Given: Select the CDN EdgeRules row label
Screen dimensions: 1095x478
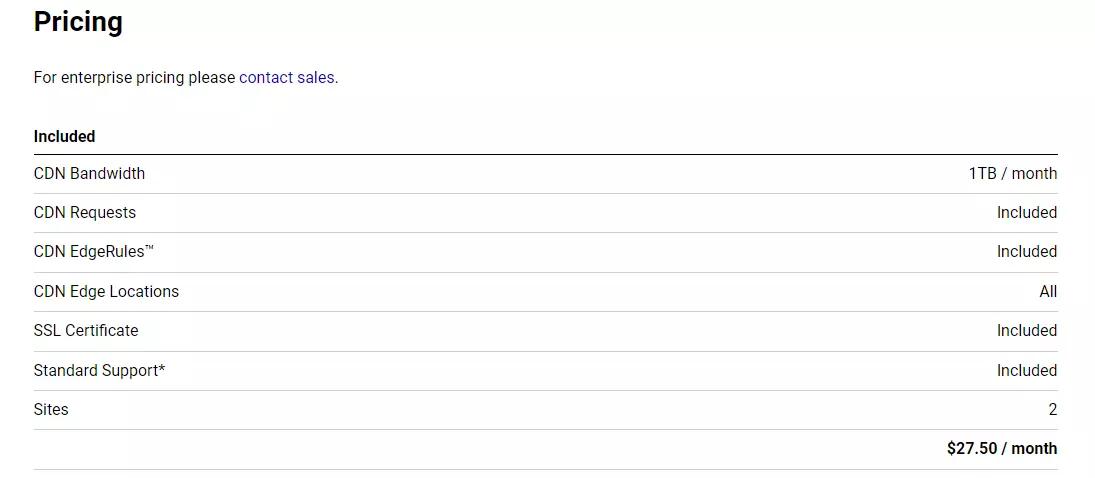Looking at the screenshot, I should pyautogui.click(x=94, y=252).
